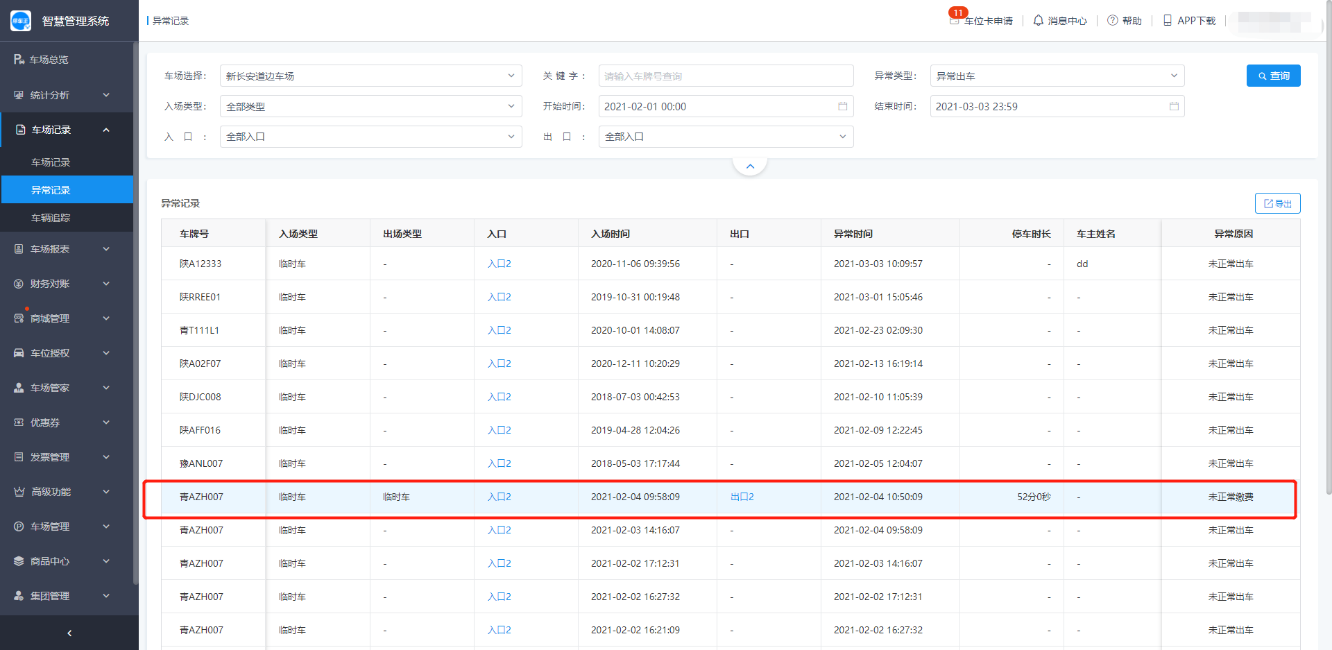Click the calendar icon in 开始时间 field
The image size is (1332, 650).
coord(842,106)
